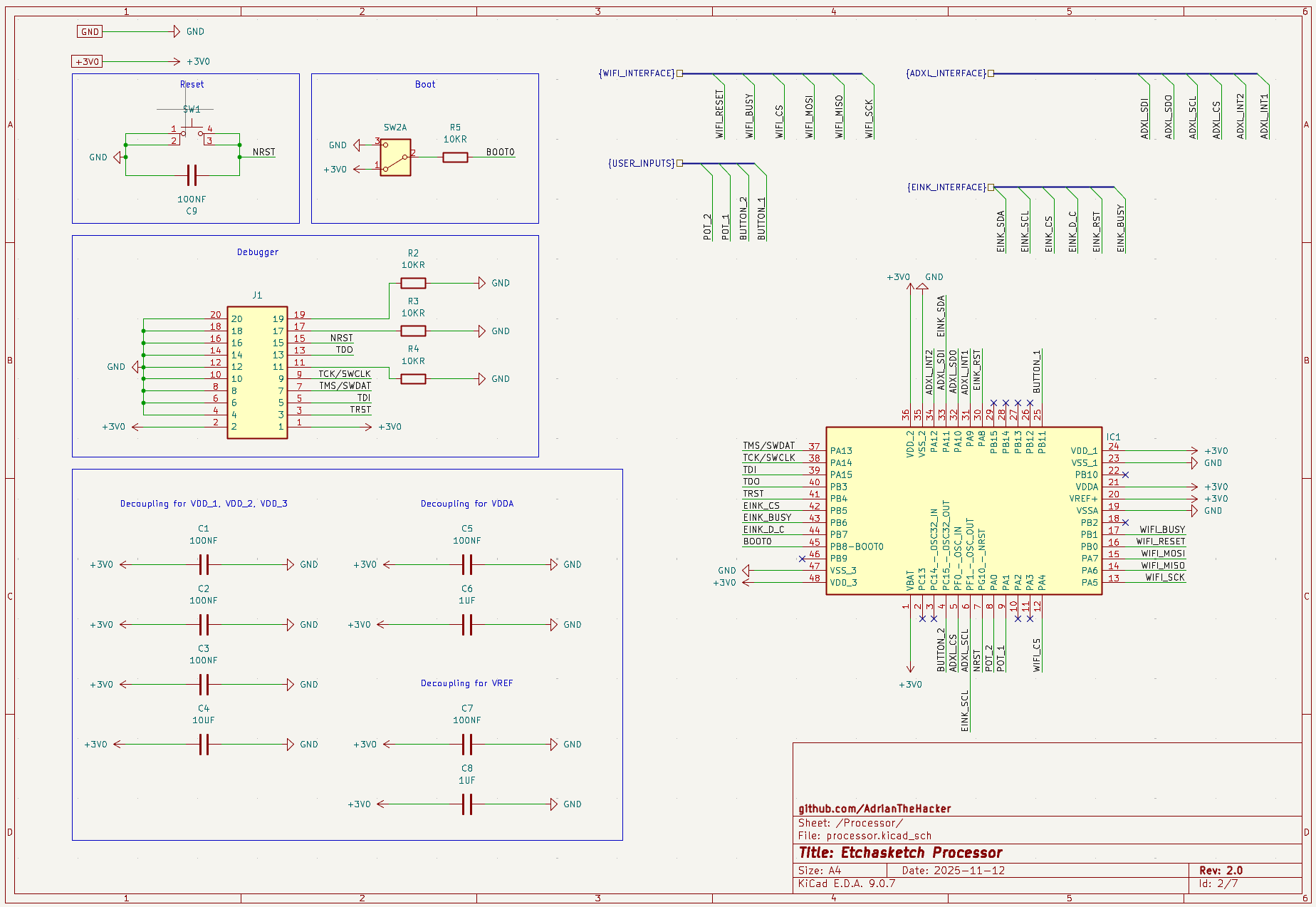1316x907 pixels.
Task: Select TMS/SWDAT label at IC1 pin 37
Action: click(769, 445)
